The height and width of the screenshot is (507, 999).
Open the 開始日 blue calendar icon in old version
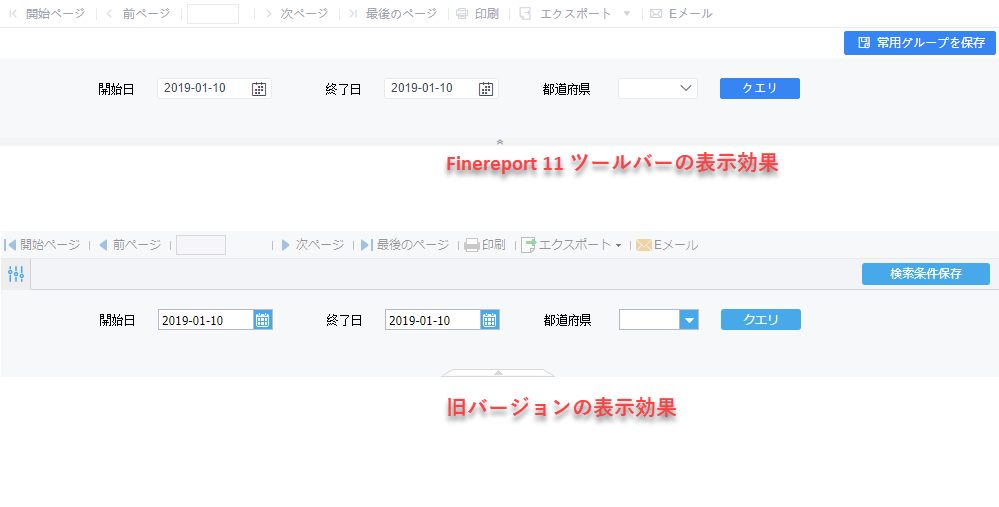coord(263,320)
